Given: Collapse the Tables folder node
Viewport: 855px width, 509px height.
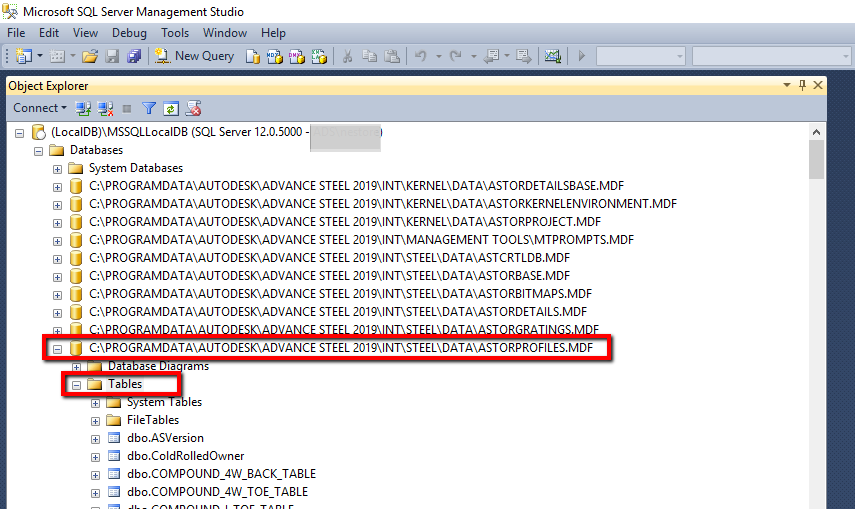Looking at the screenshot, I should (x=76, y=385).
